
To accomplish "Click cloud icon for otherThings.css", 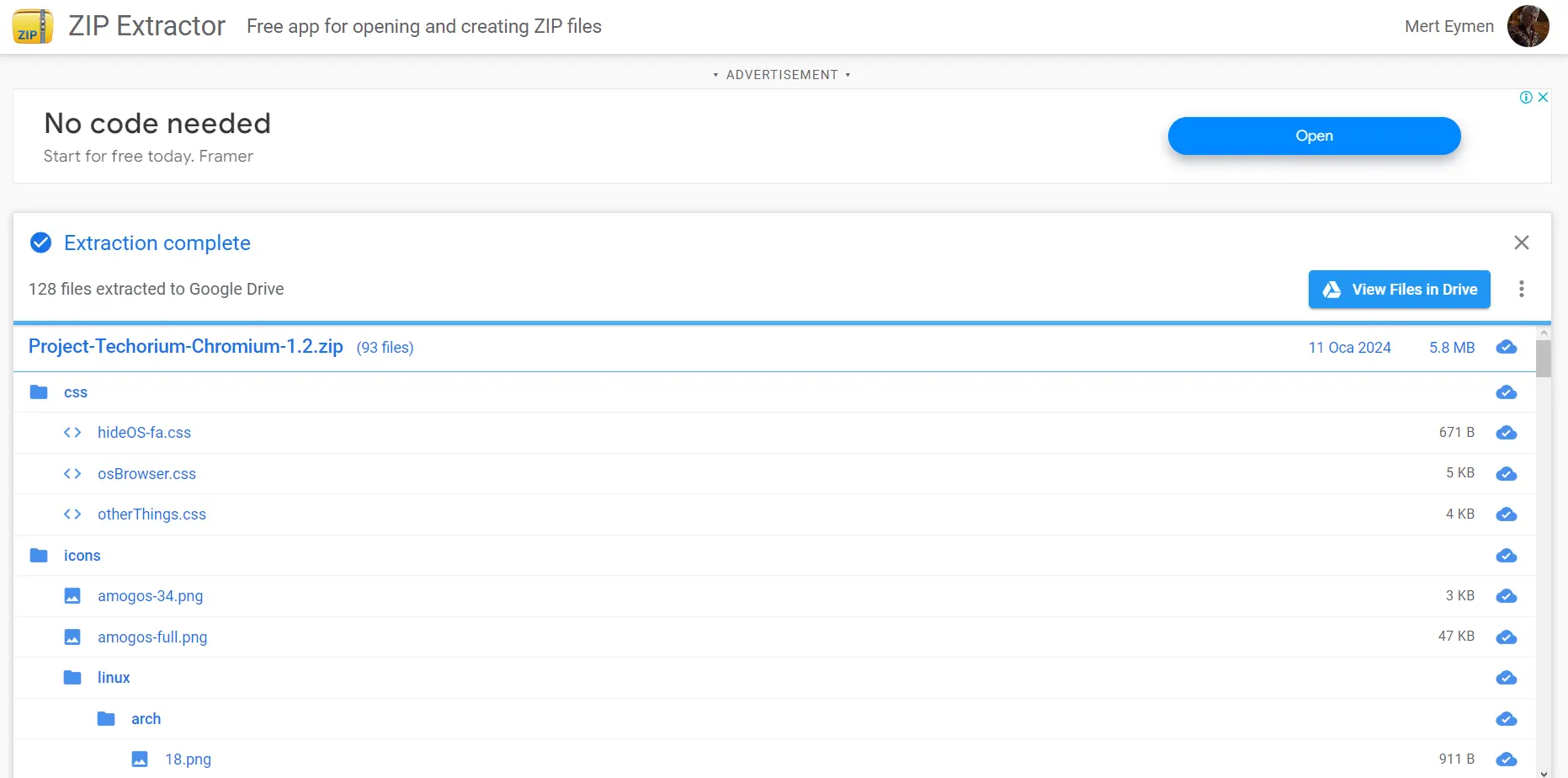I will click(1506, 514).
